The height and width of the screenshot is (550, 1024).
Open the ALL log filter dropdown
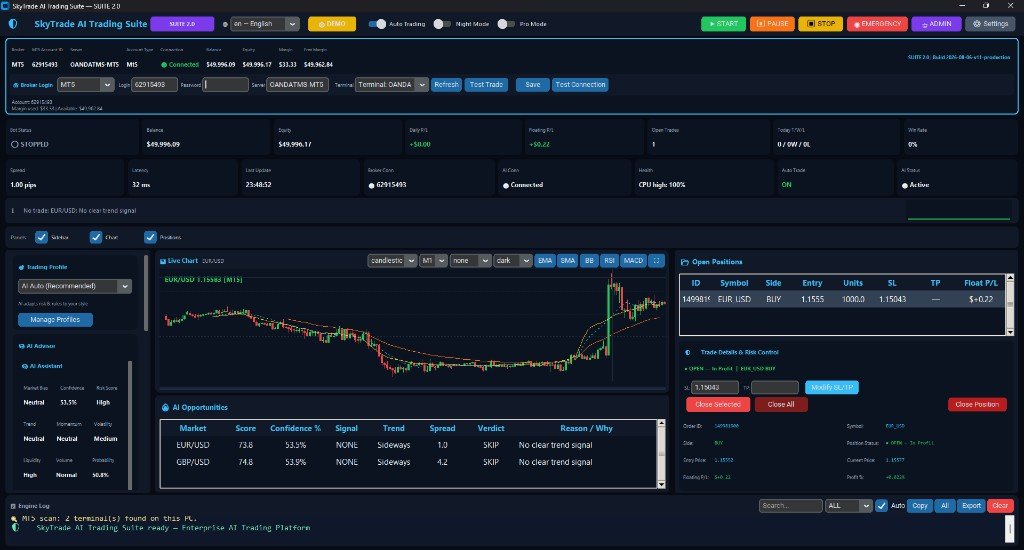848,506
